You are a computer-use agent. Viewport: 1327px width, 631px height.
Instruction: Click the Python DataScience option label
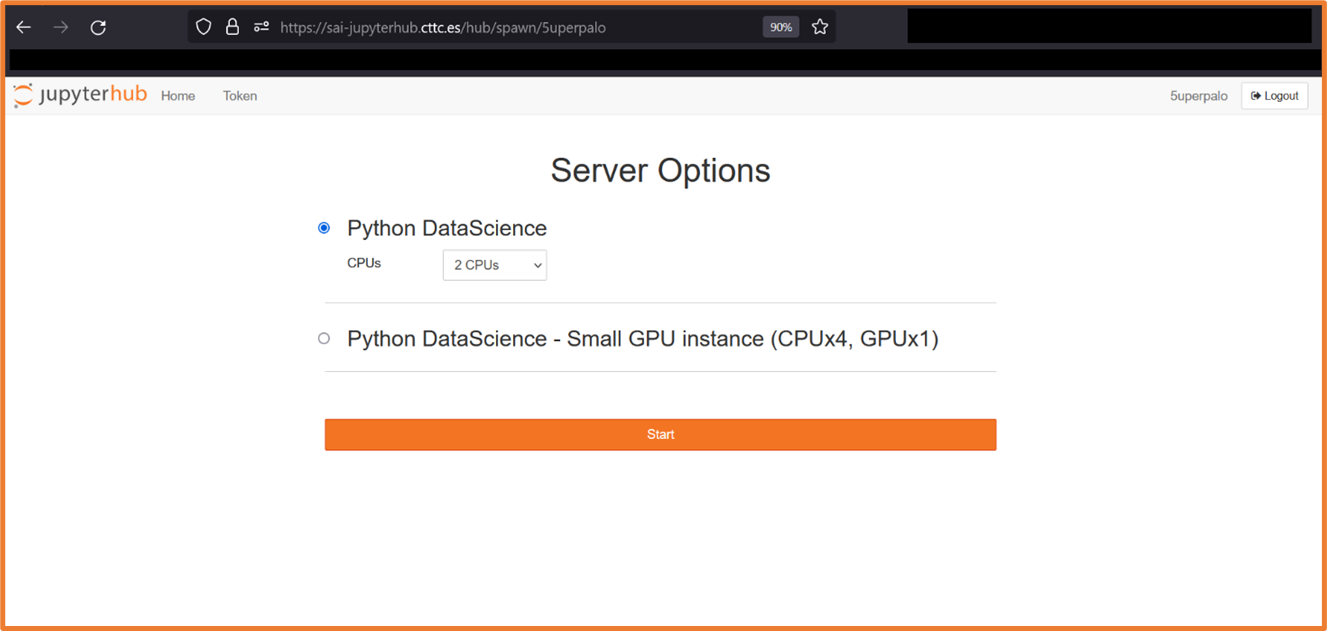[x=446, y=228]
